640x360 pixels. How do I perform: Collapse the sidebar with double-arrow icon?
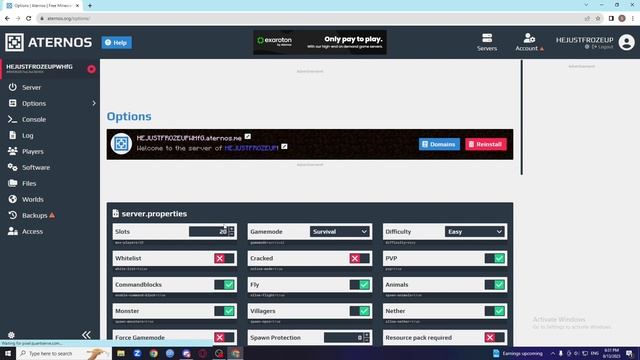[x=86, y=335]
